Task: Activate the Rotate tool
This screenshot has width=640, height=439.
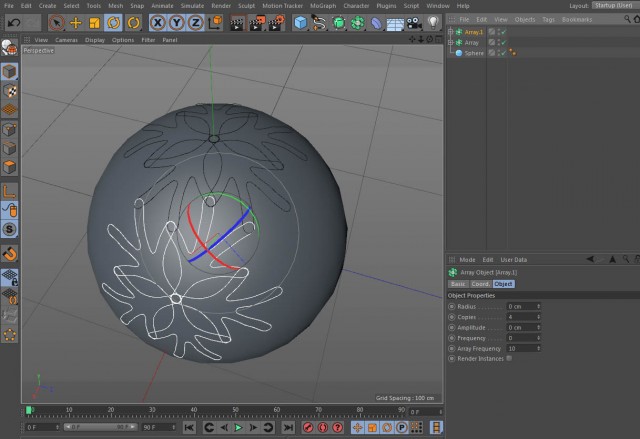Action: [x=113, y=23]
